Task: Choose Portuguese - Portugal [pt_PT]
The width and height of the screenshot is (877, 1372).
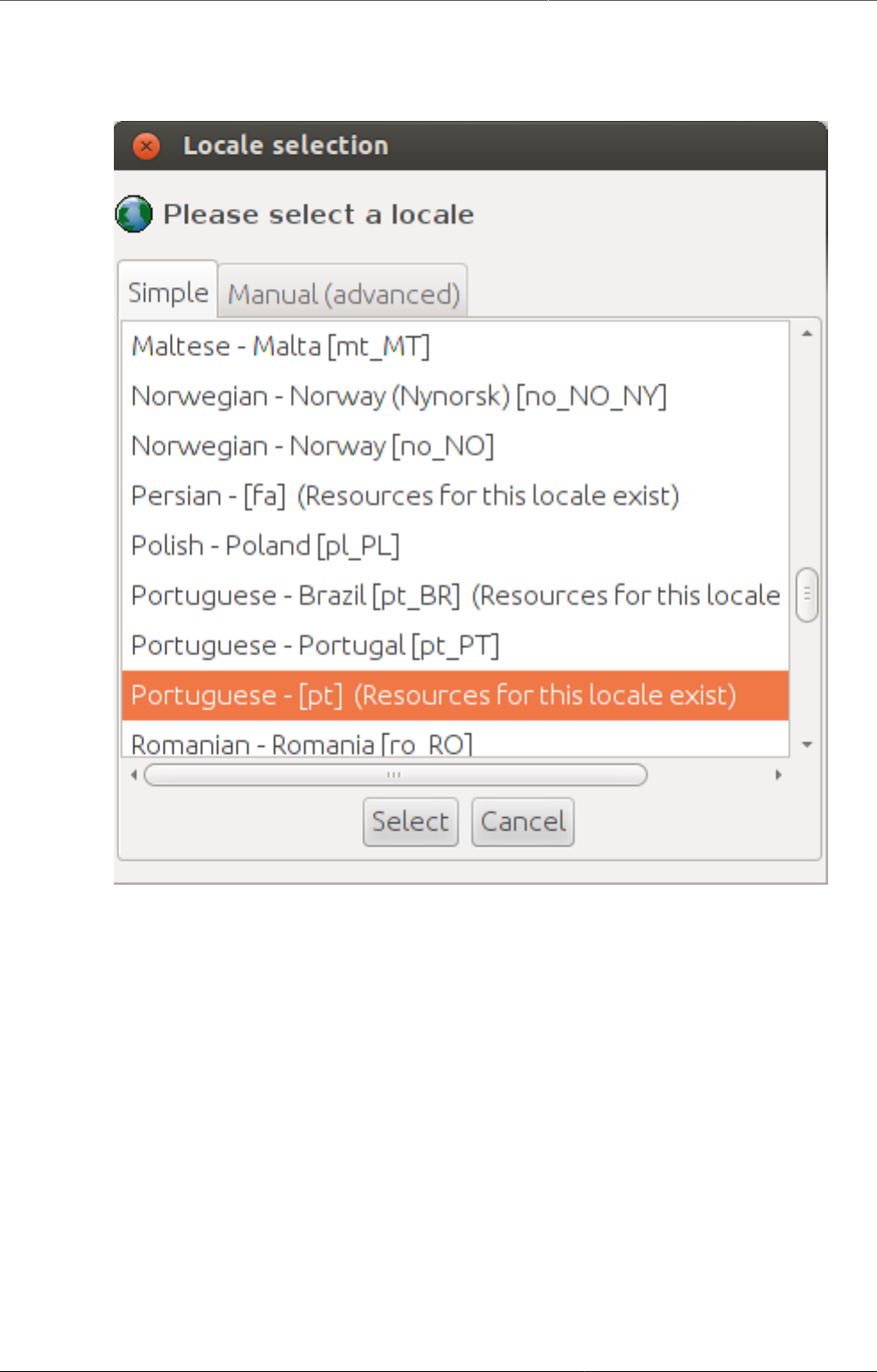Action: pos(315,645)
